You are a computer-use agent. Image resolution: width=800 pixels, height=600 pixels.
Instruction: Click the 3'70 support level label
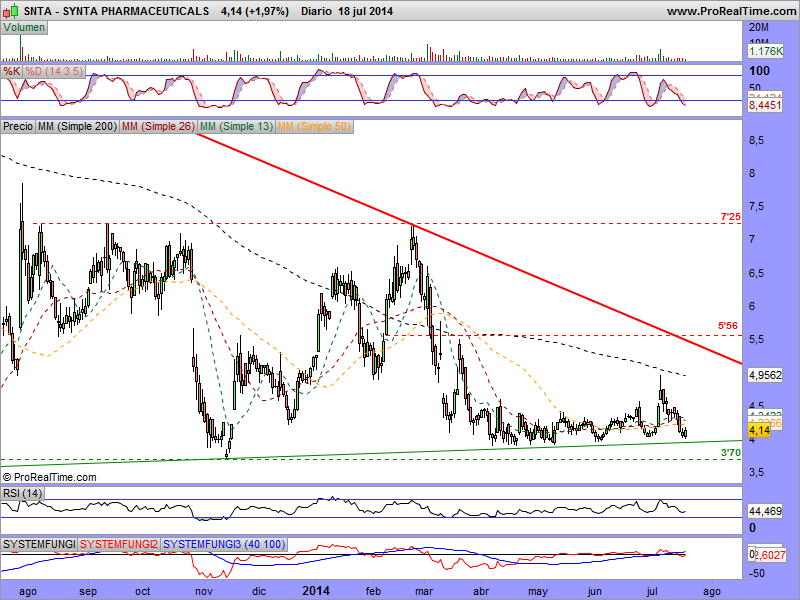731,452
